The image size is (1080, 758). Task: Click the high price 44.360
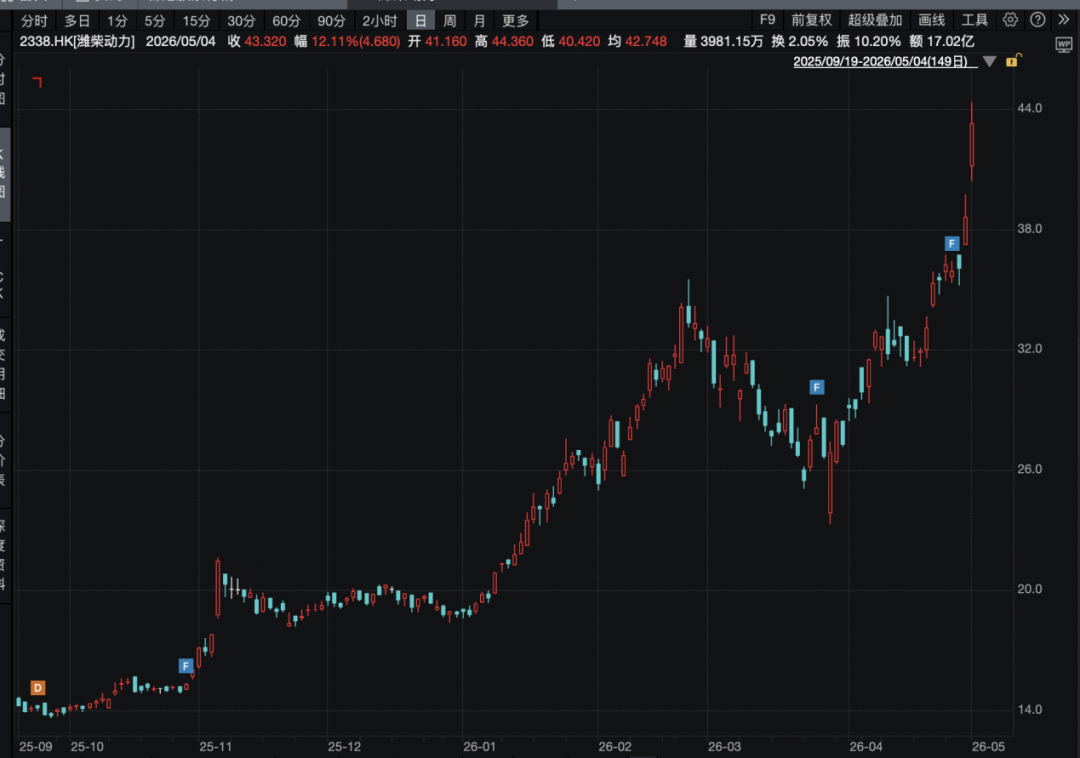(512, 41)
